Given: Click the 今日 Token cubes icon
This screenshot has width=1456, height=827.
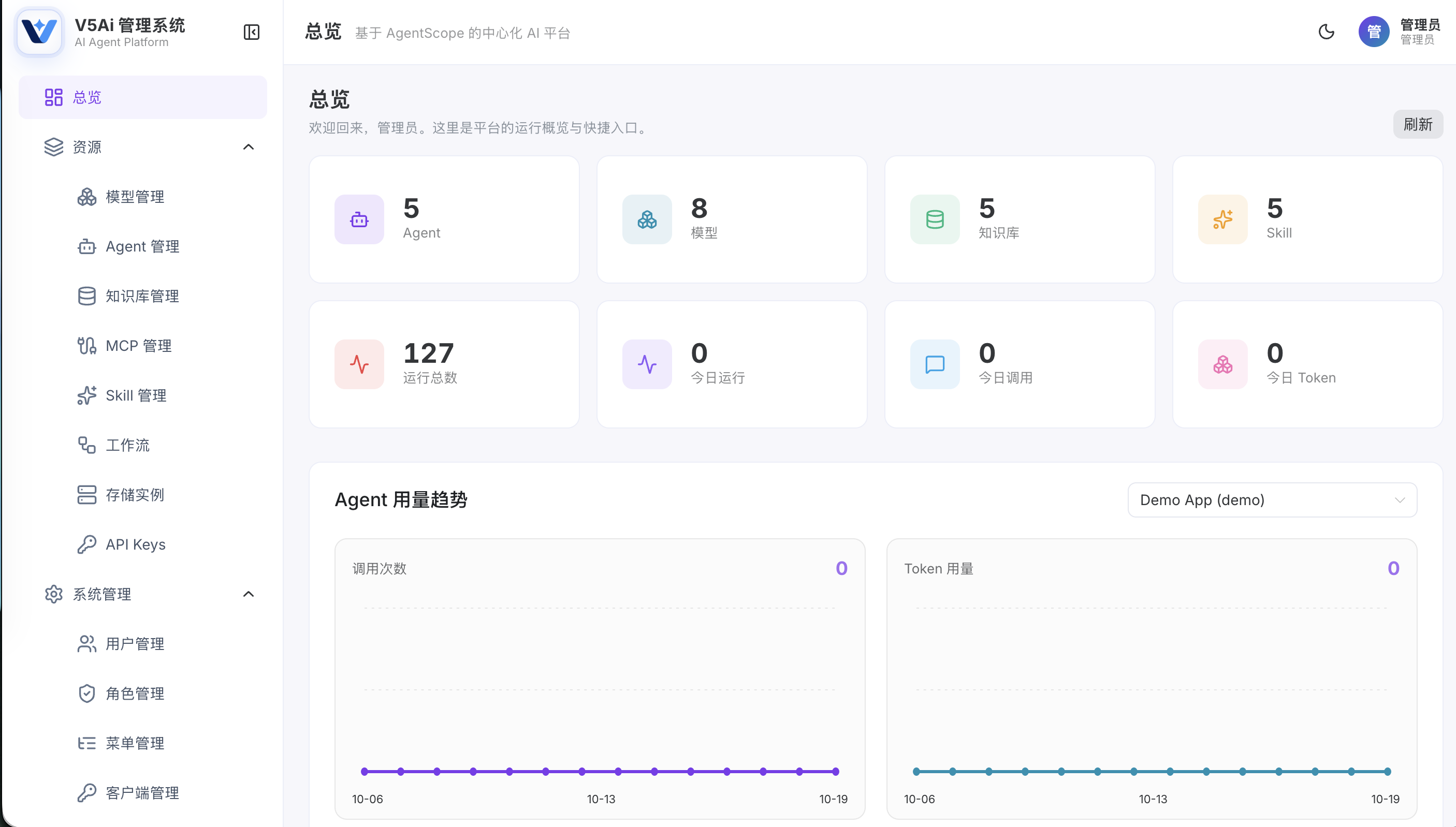Looking at the screenshot, I should click(1223, 364).
